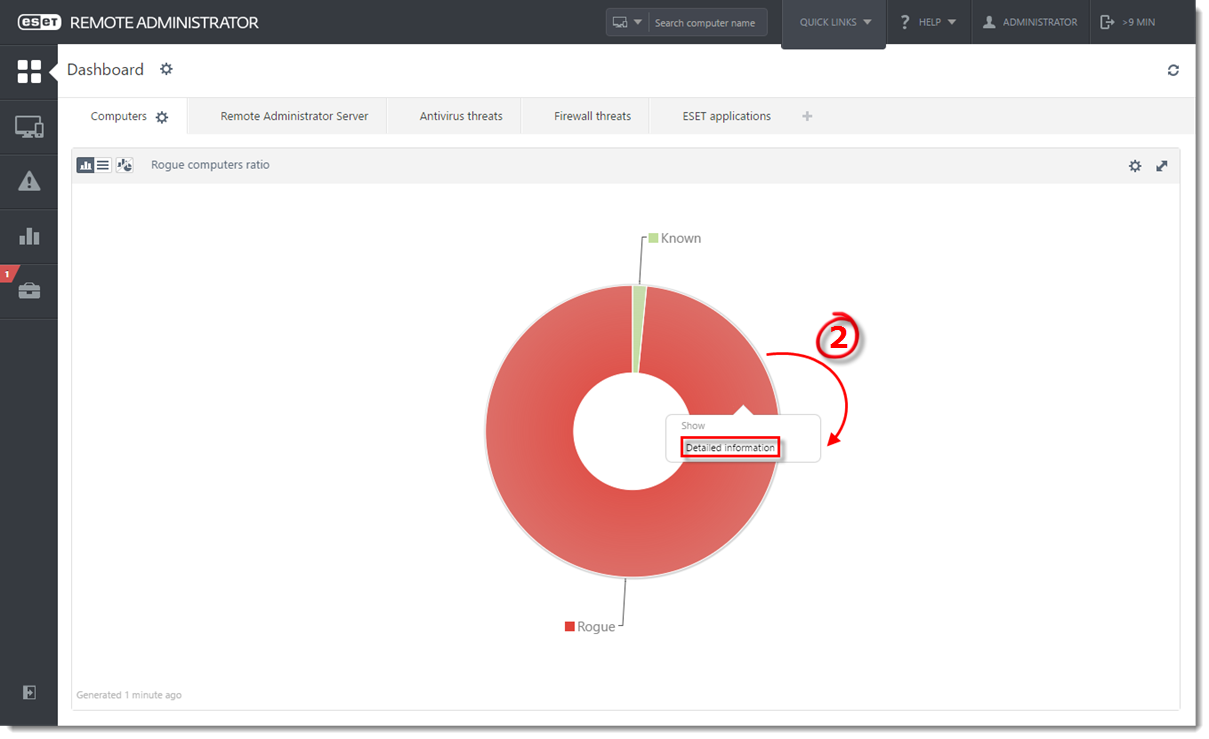The height and width of the screenshot is (739, 1209).
Task: Open the Computers section in the sidebar
Action: [x=29, y=127]
